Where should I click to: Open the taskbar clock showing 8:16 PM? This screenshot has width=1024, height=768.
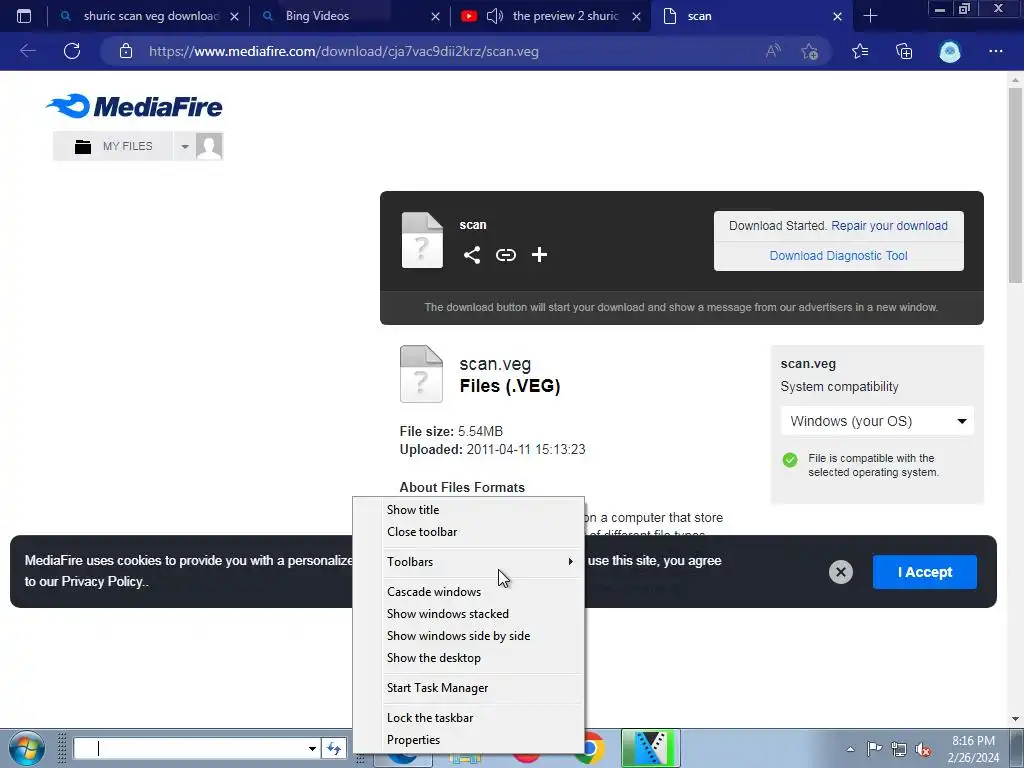pos(973,749)
